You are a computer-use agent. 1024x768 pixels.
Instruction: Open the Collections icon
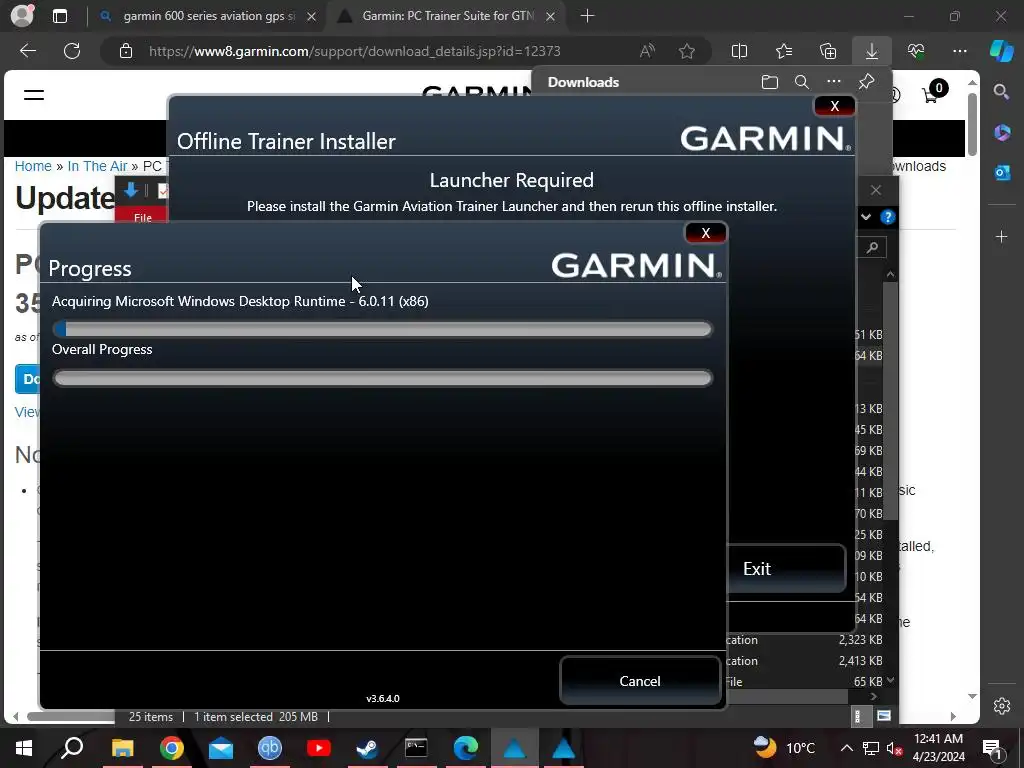tap(828, 51)
